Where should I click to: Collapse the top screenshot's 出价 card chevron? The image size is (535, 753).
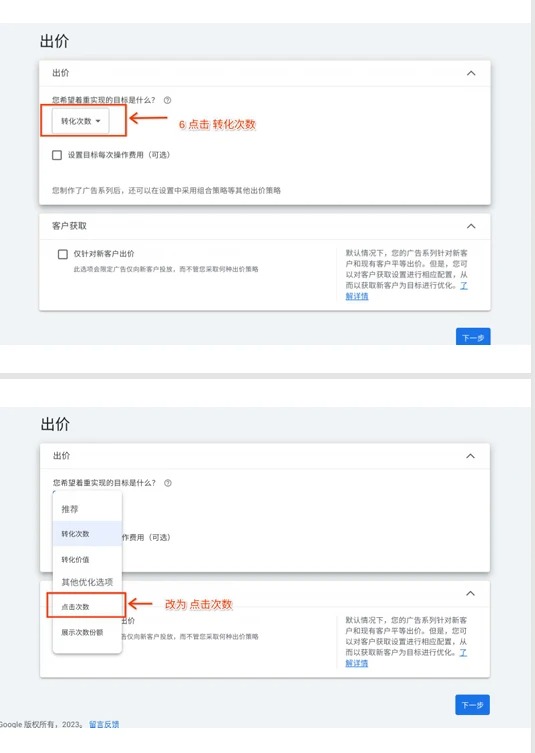[471, 73]
